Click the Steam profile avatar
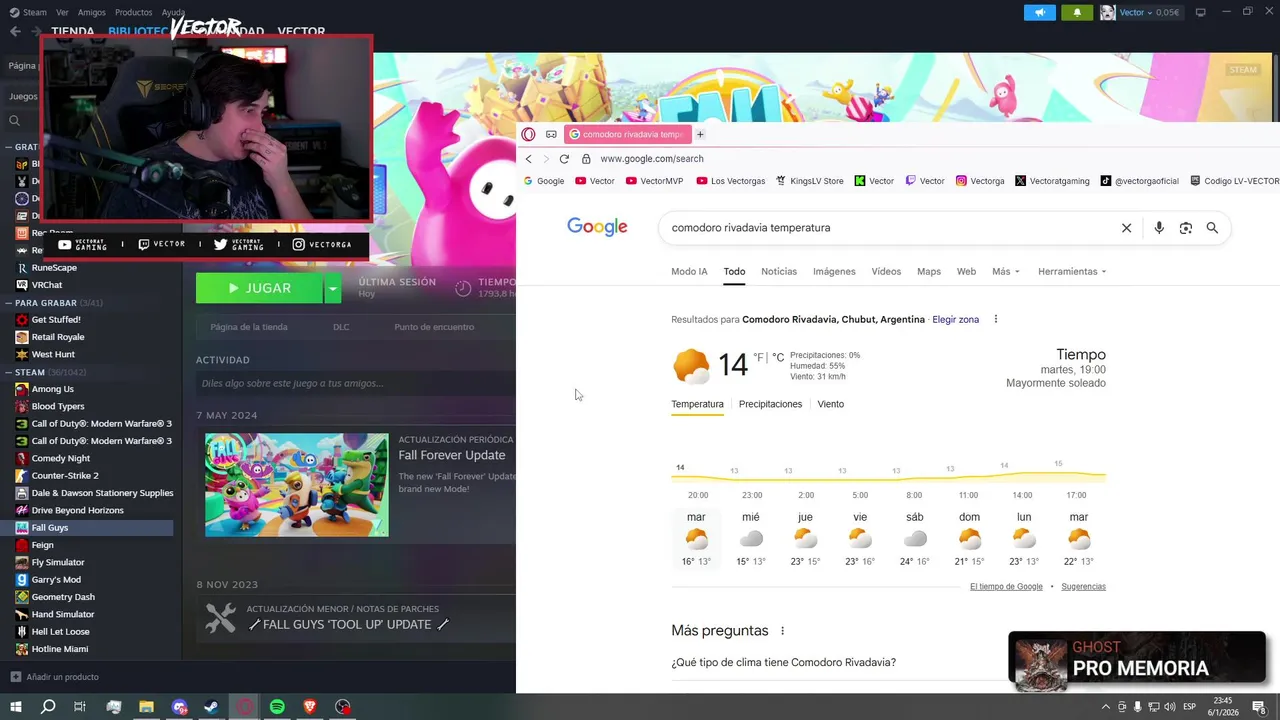Image resolution: width=1280 pixels, height=720 pixels. [1107, 13]
